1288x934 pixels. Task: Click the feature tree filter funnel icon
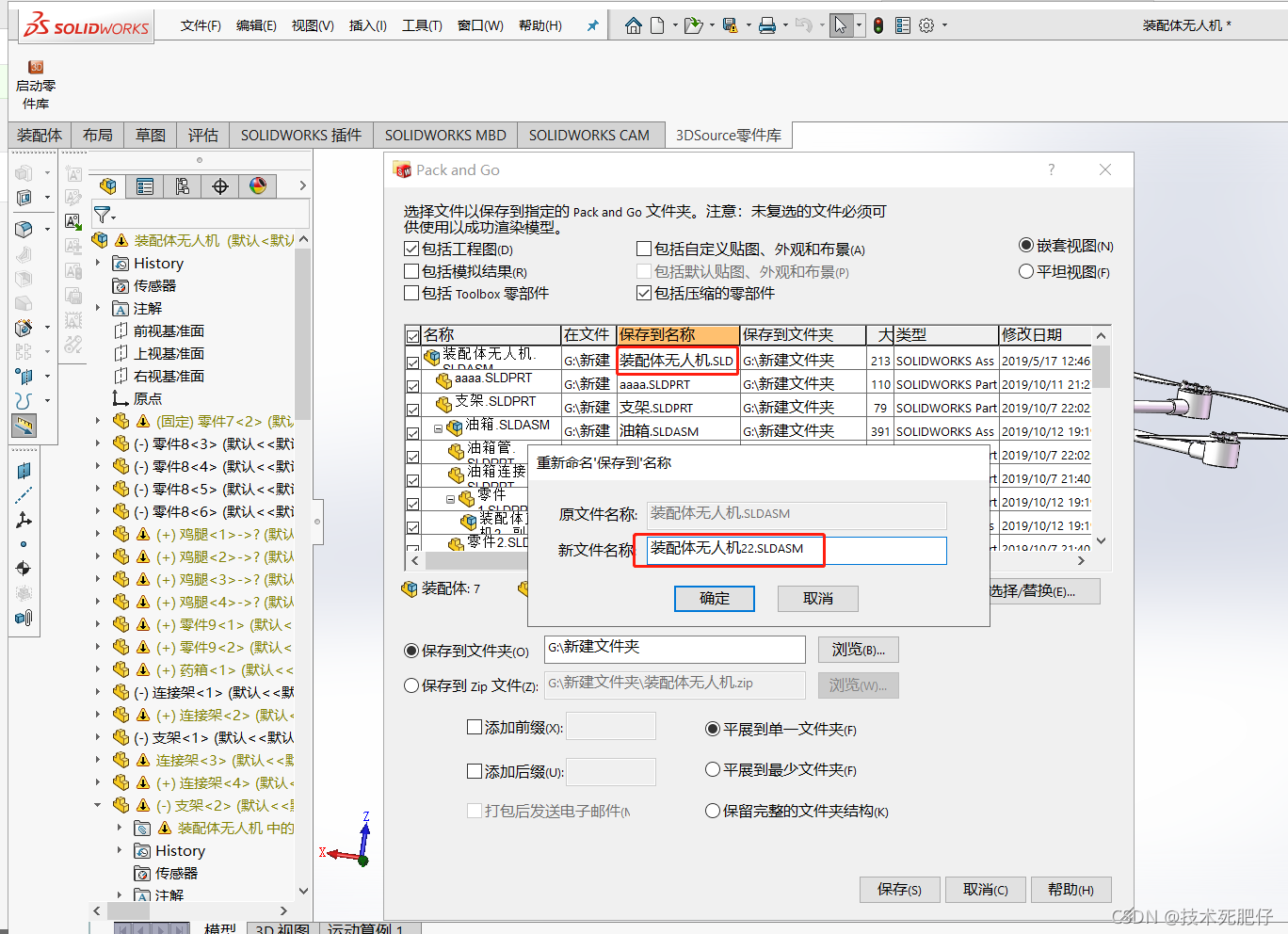(102, 215)
